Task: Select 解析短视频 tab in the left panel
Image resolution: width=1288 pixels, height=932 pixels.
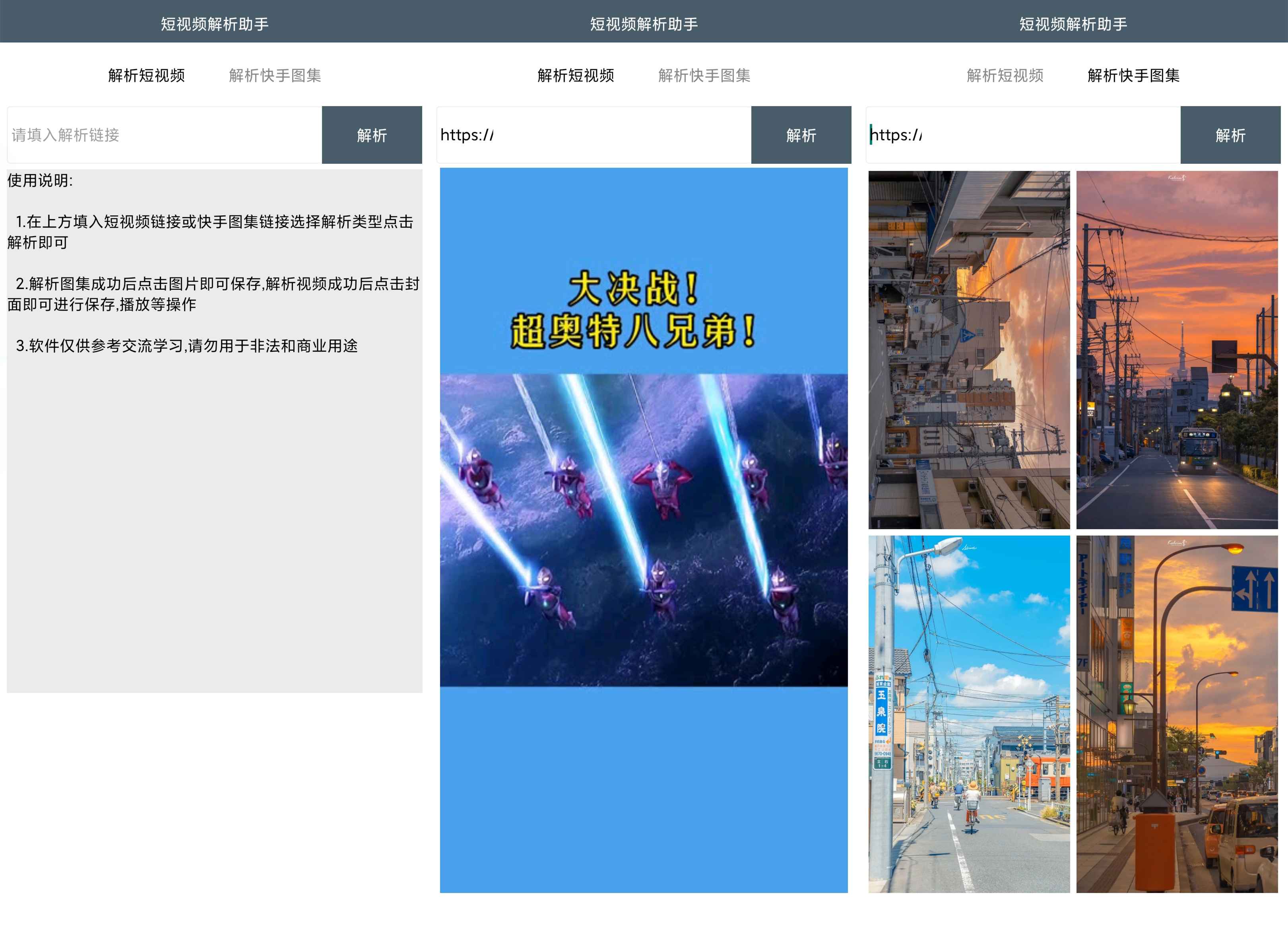Action: [x=147, y=76]
